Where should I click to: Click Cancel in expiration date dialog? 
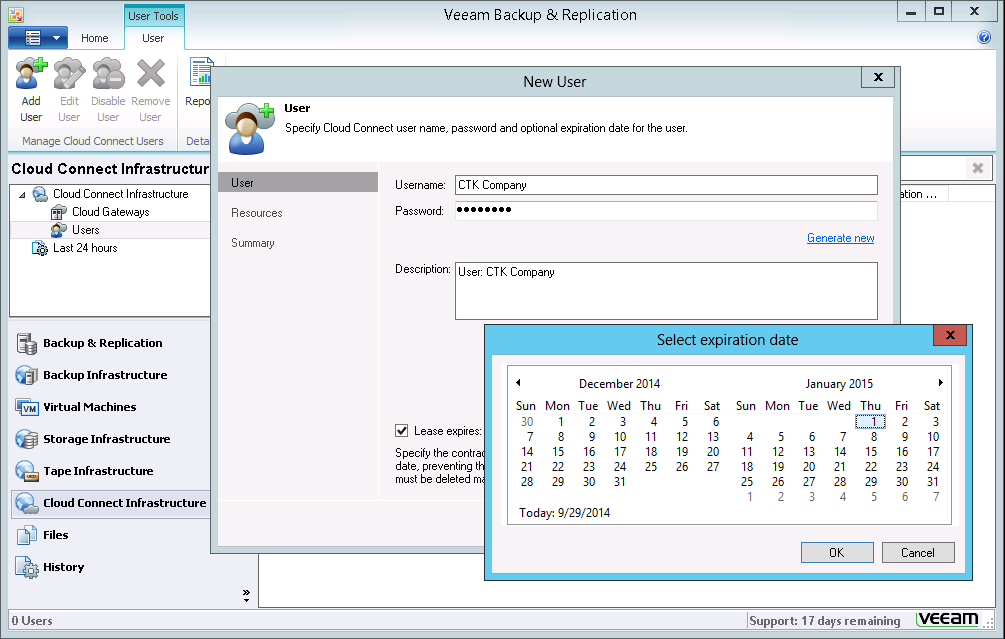(x=918, y=552)
